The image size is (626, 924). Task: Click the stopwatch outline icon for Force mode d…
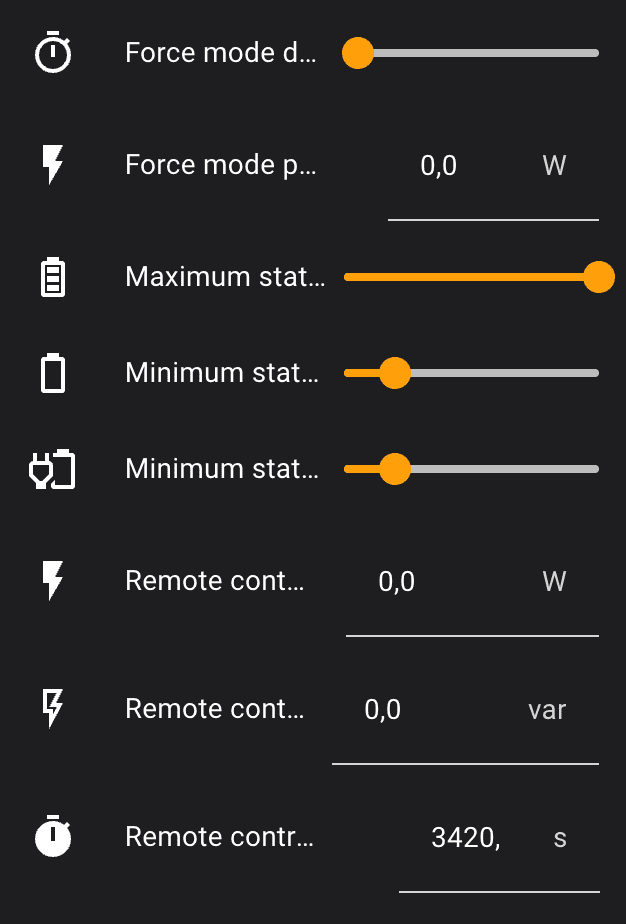pyautogui.click(x=53, y=54)
